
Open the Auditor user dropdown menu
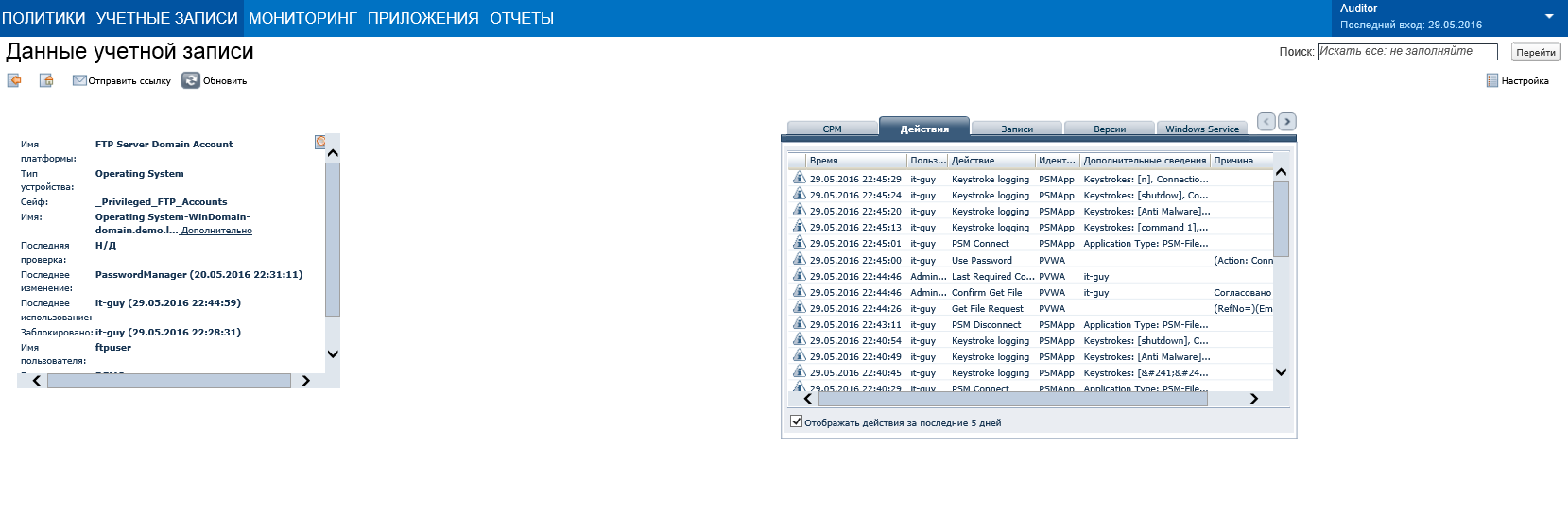point(1549,16)
